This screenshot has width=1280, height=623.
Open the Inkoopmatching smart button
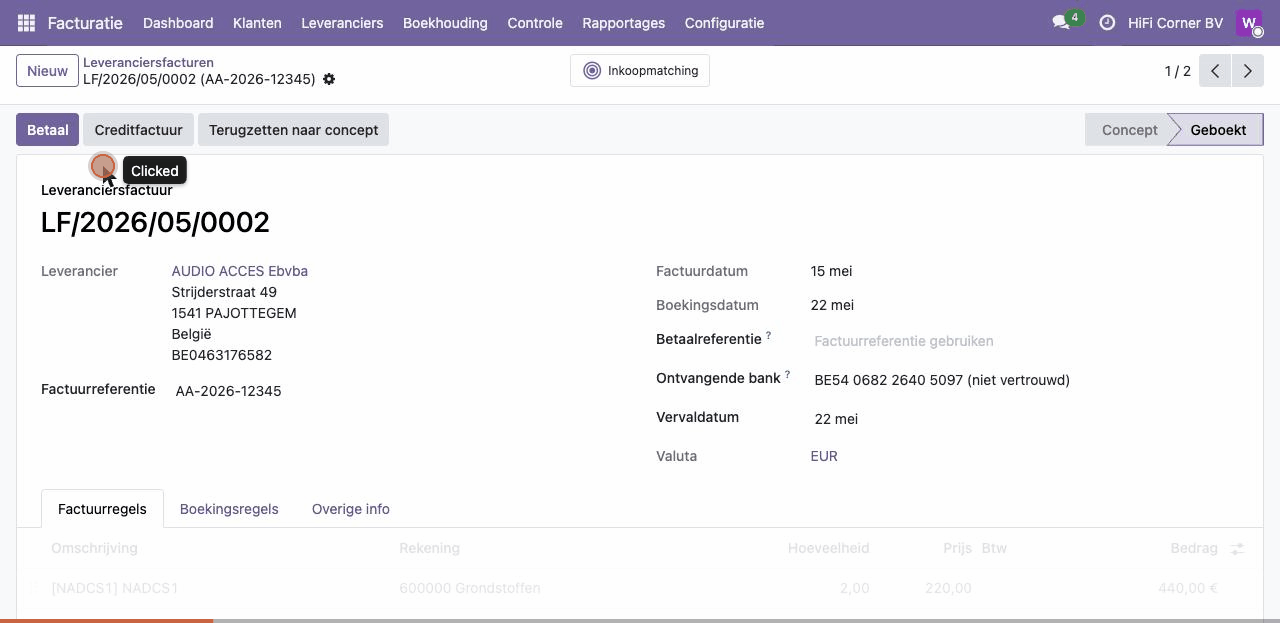pos(640,71)
